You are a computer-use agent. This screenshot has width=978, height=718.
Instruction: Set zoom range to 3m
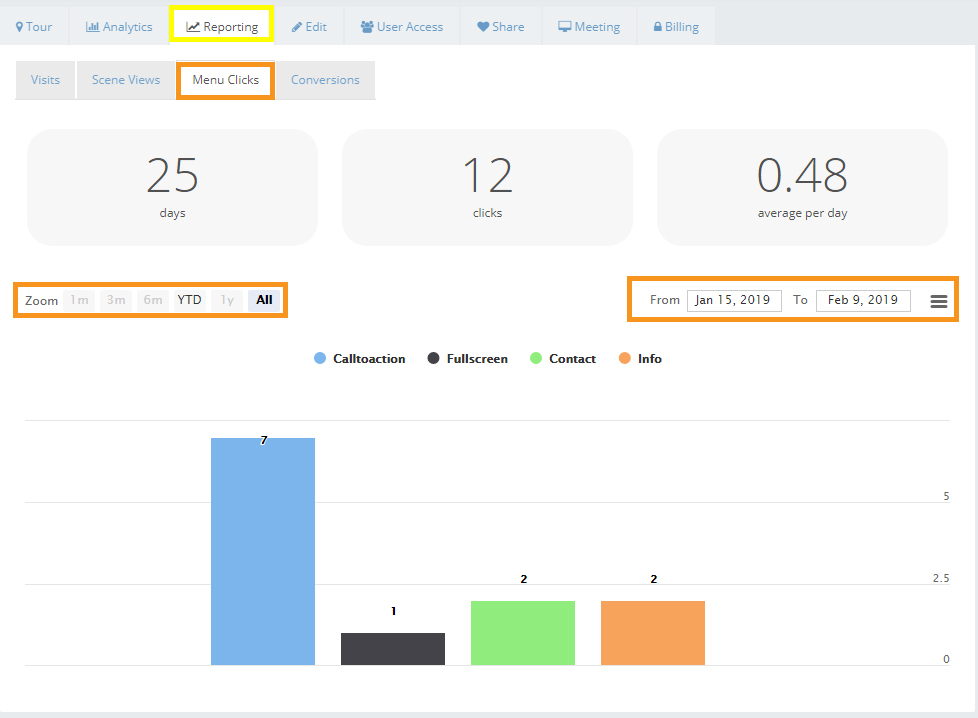click(x=116, y=300)
